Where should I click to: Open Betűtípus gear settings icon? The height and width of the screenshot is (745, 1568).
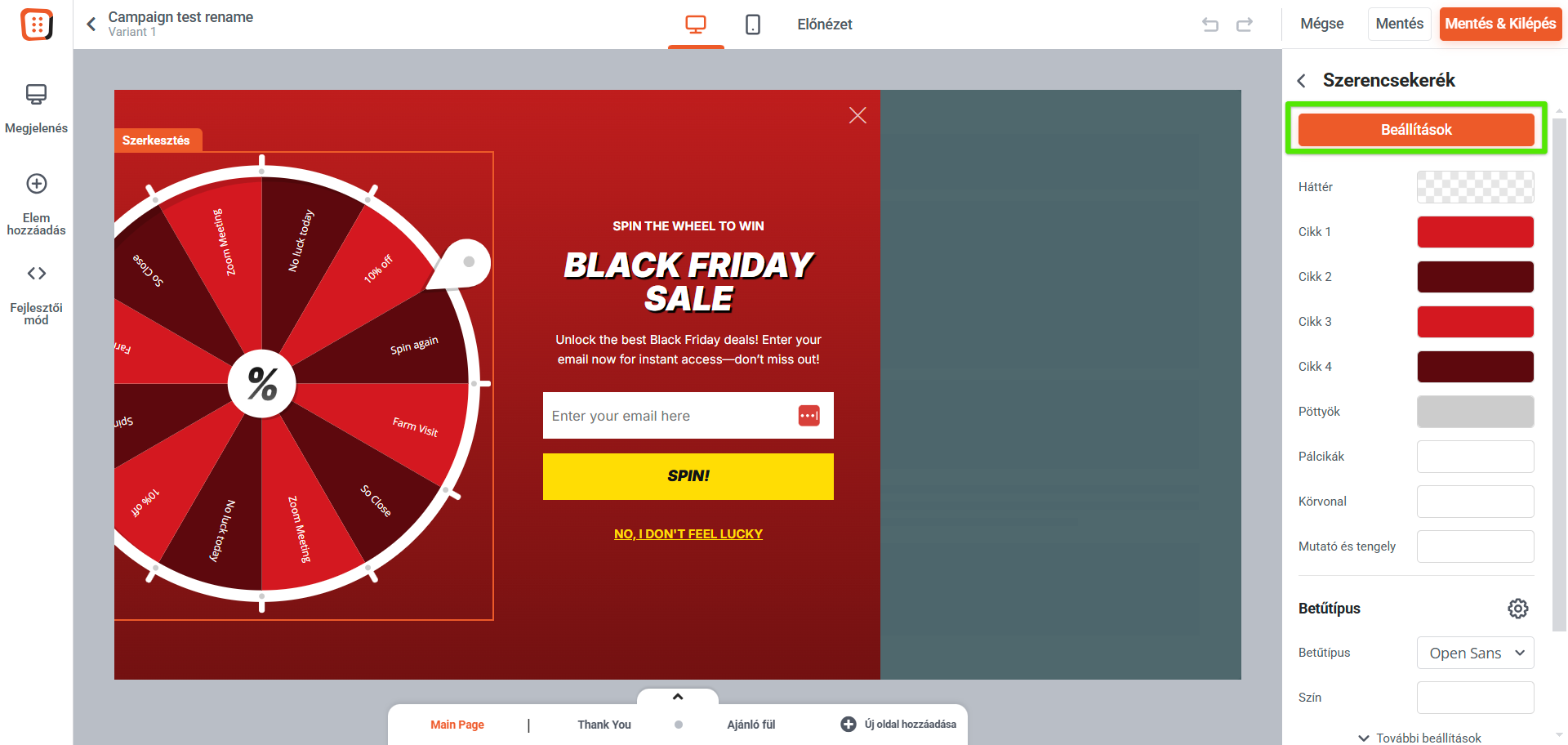point(1517,609)
